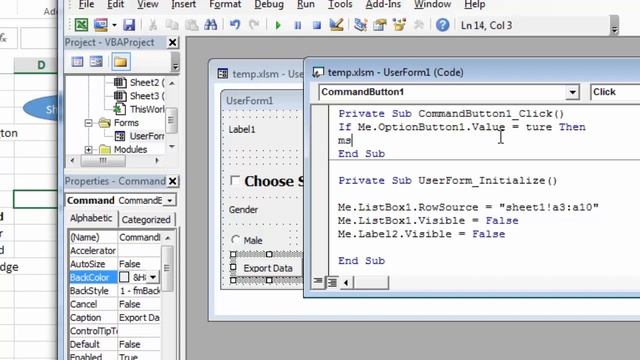640x360 pixels.
Task: Click Label1 on the UserForm
Action: (x=242, y=130)
